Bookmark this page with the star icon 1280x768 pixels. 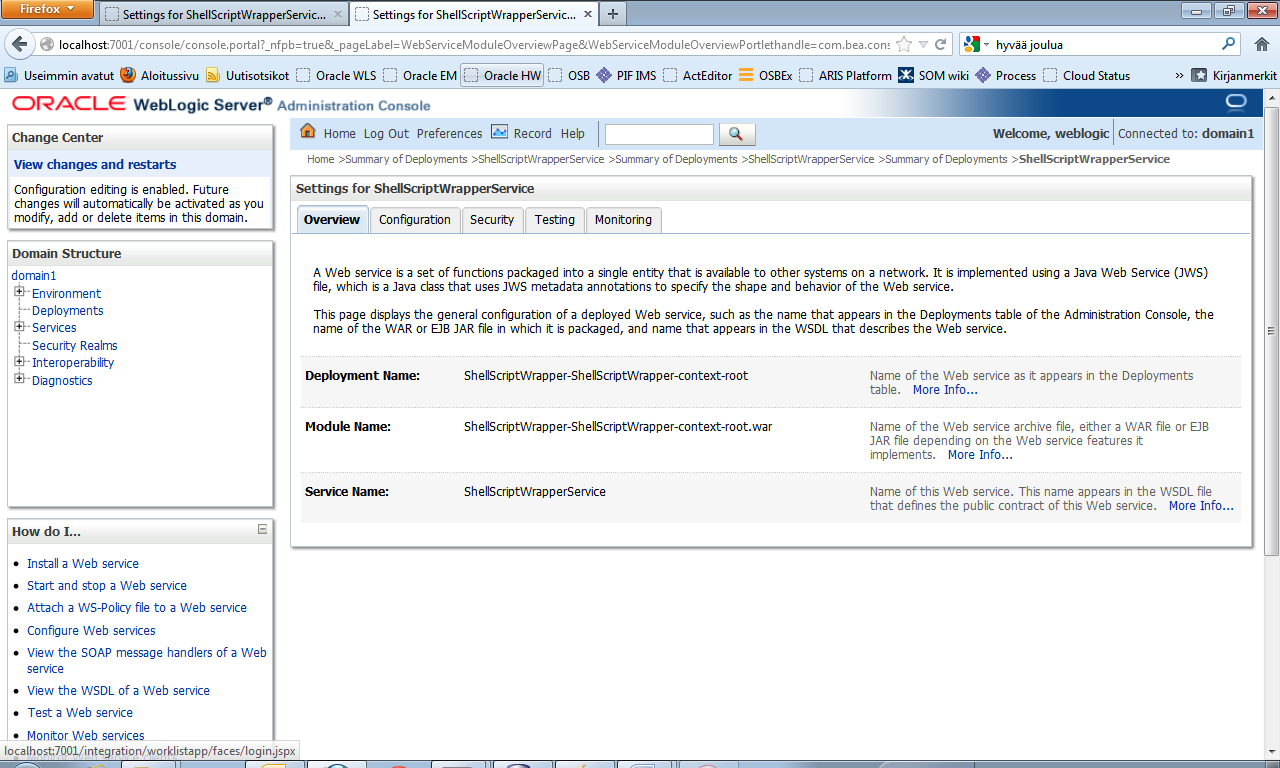pyautogui.click(x=904, y=45)
